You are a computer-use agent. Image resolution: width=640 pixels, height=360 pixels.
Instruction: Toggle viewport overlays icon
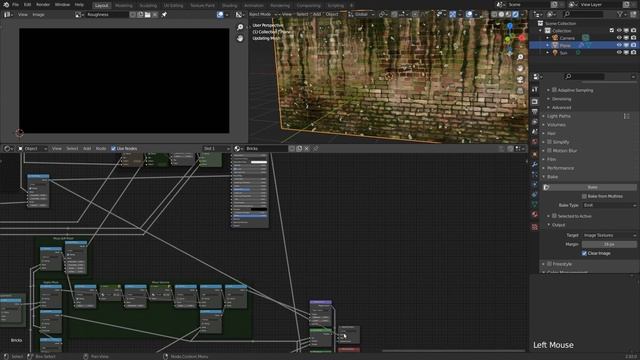pyautogui.click(x=470, y=14)
